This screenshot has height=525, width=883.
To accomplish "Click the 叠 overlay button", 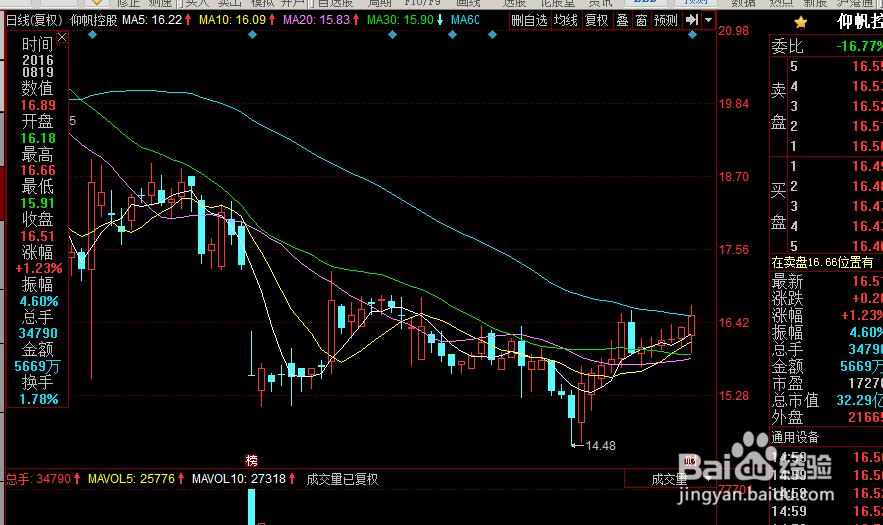I will click(x=622, y=20).
